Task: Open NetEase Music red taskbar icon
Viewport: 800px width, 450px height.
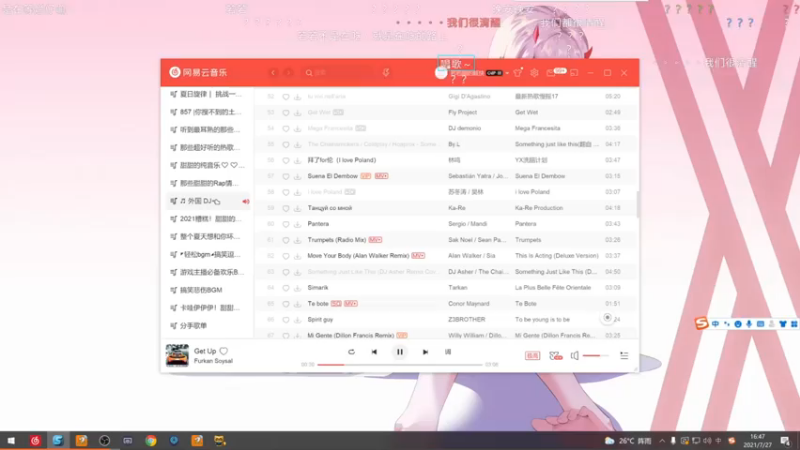Action: point(35,440)
